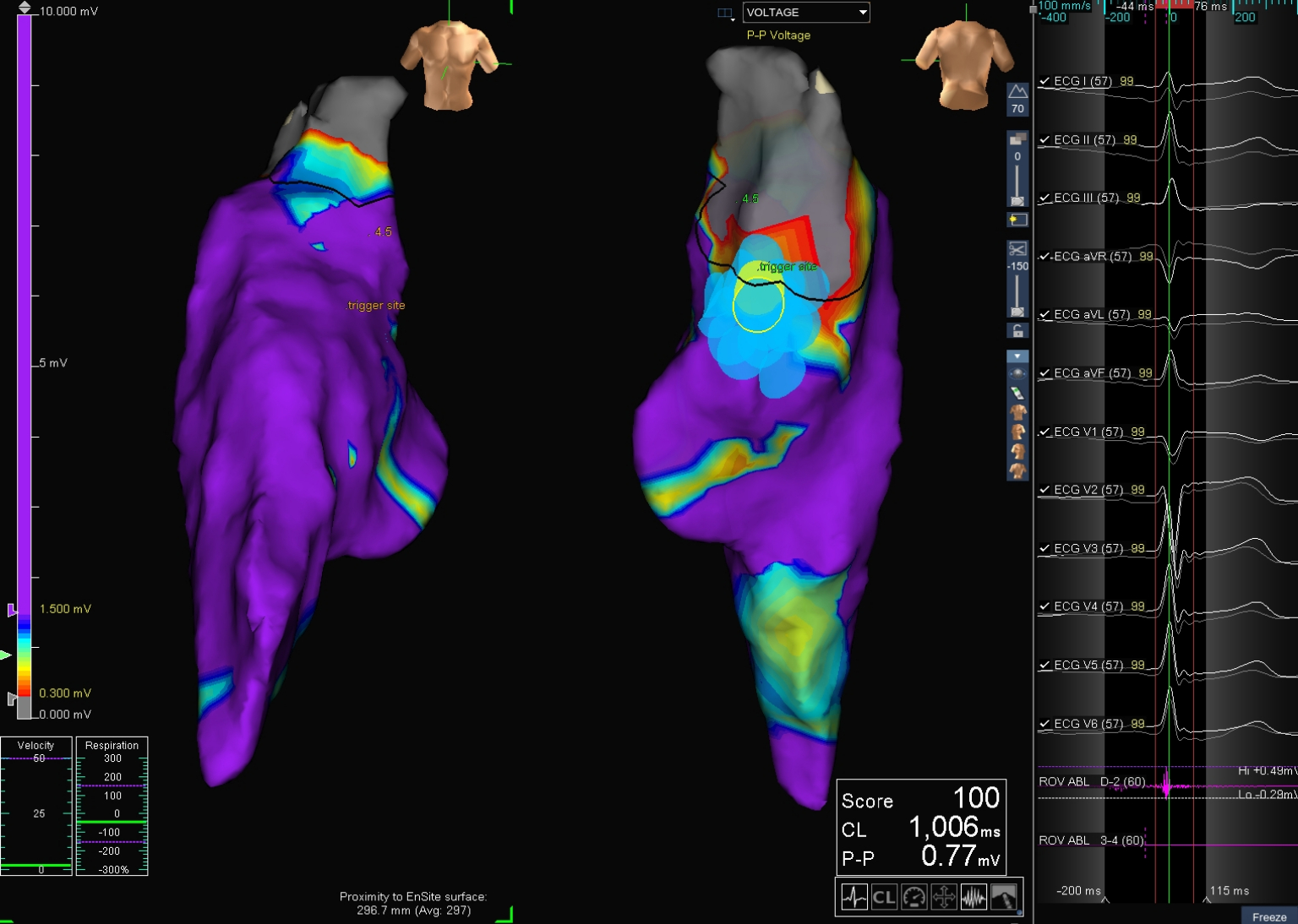Click the left torso orientation model
Viewport: 1298px width, 924px height.
click(449, 66)
